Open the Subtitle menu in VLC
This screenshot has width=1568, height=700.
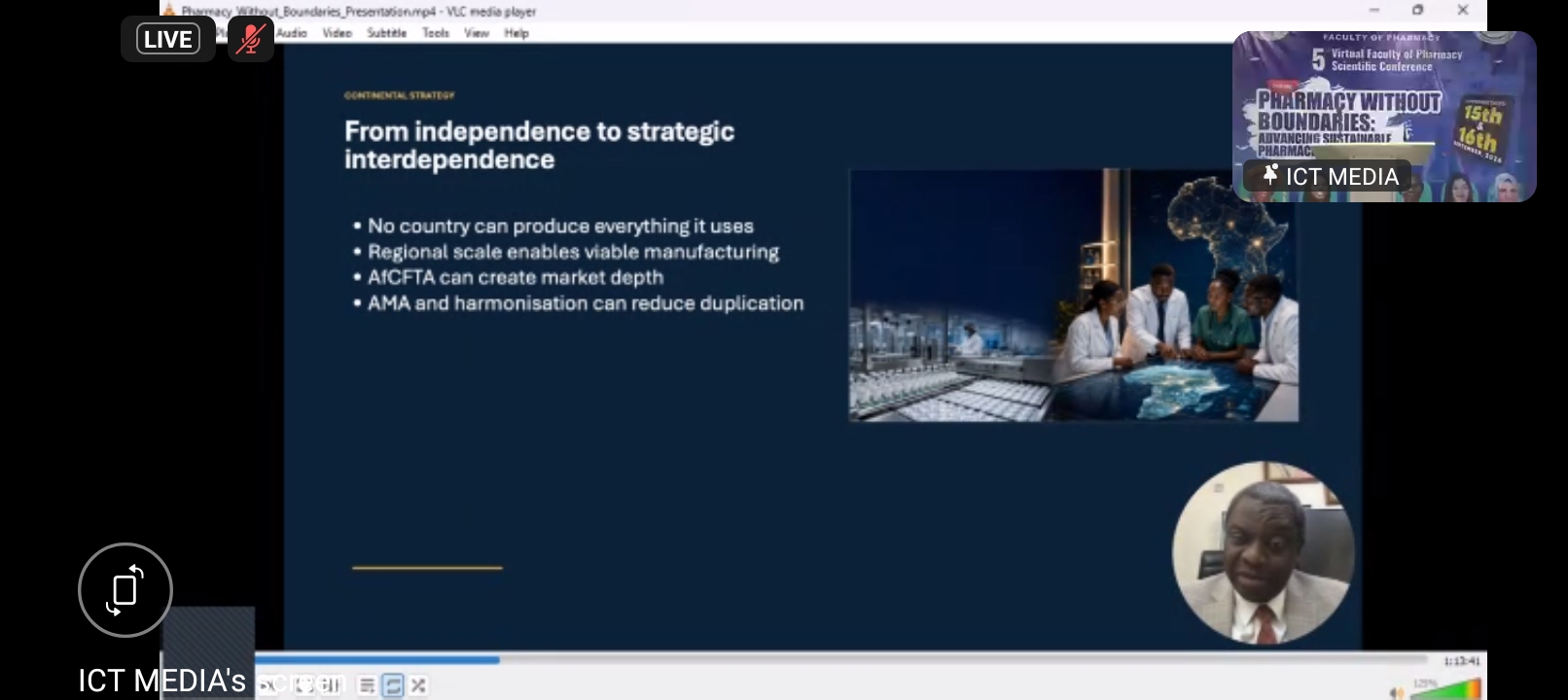pyautogui.click(x=386, y=33)
